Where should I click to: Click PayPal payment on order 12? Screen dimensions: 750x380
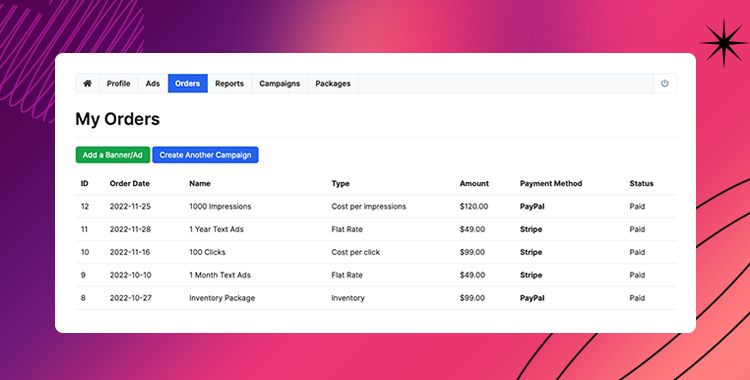point(532,207)
